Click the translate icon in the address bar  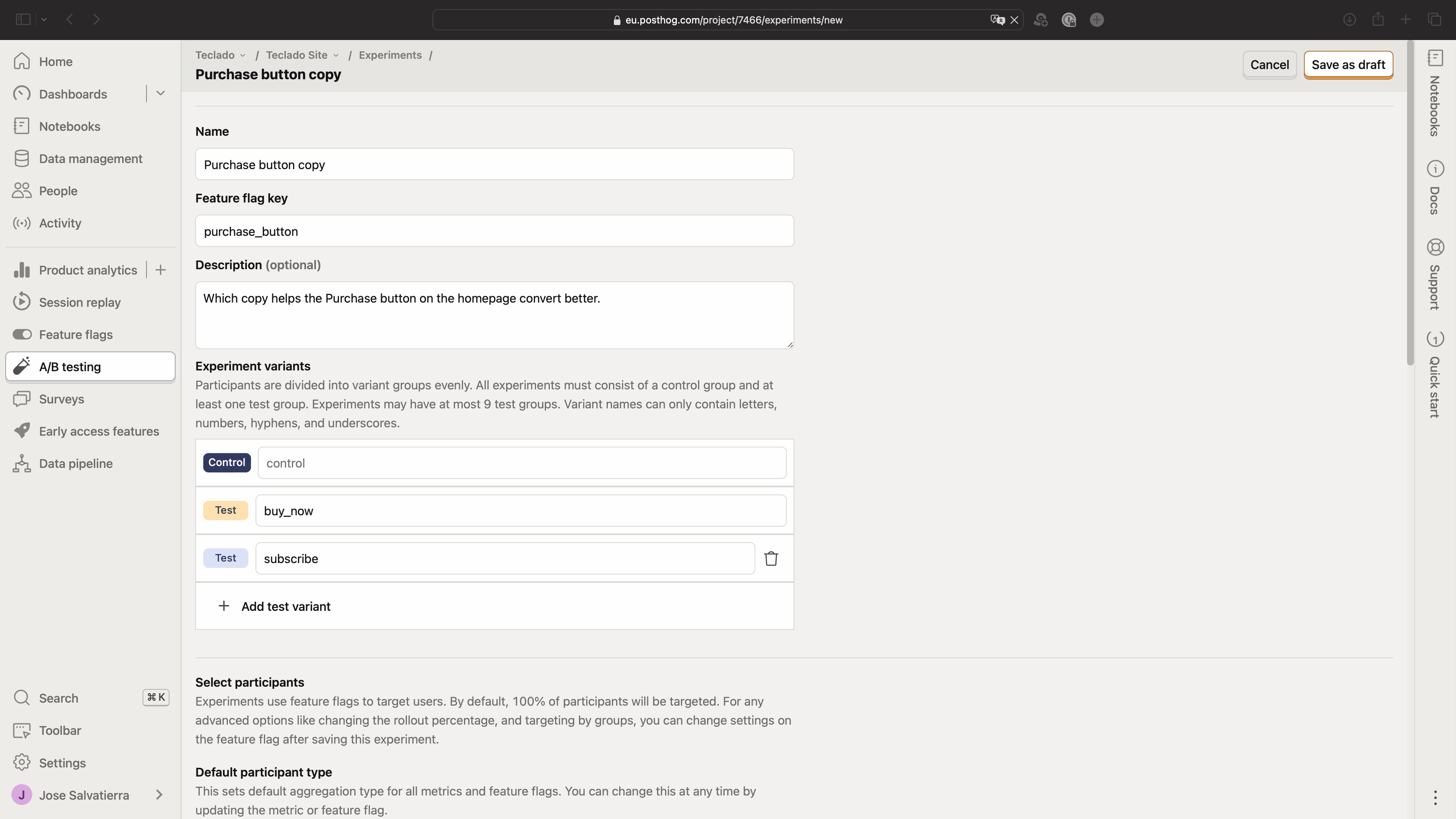pos(997,20)
